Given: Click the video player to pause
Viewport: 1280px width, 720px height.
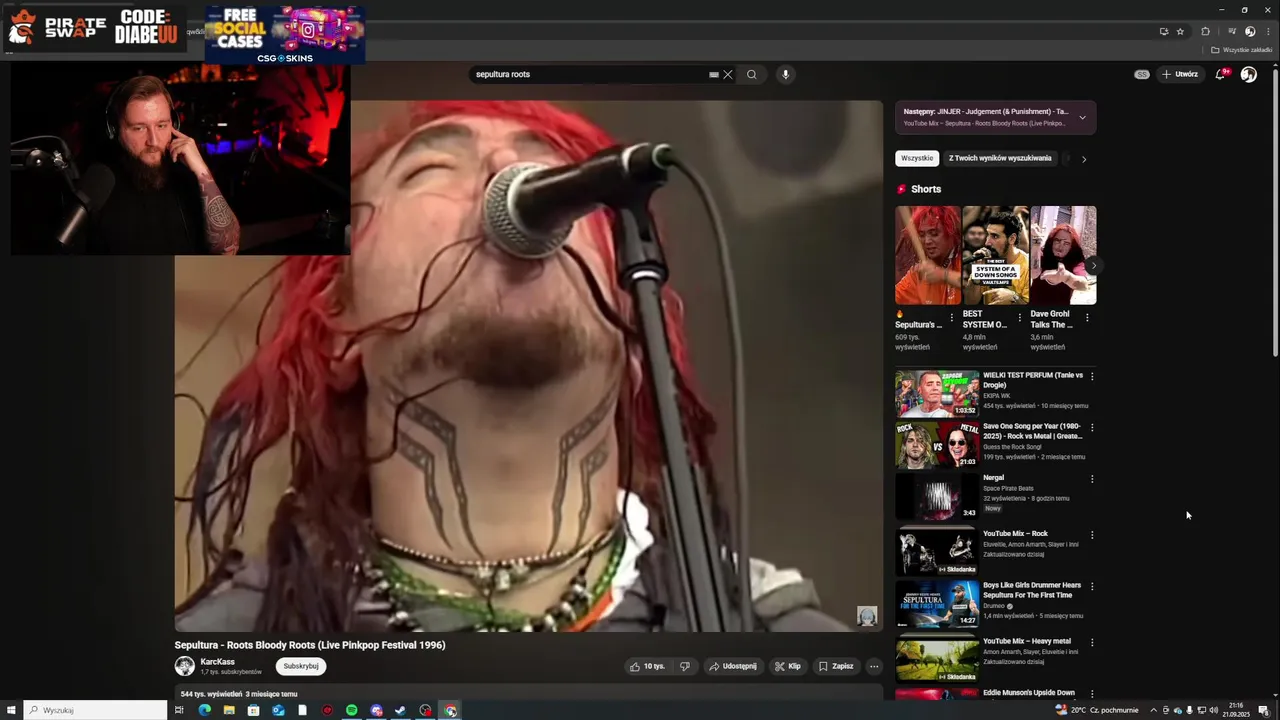Looking at the screenshot, I should (528, 366).
